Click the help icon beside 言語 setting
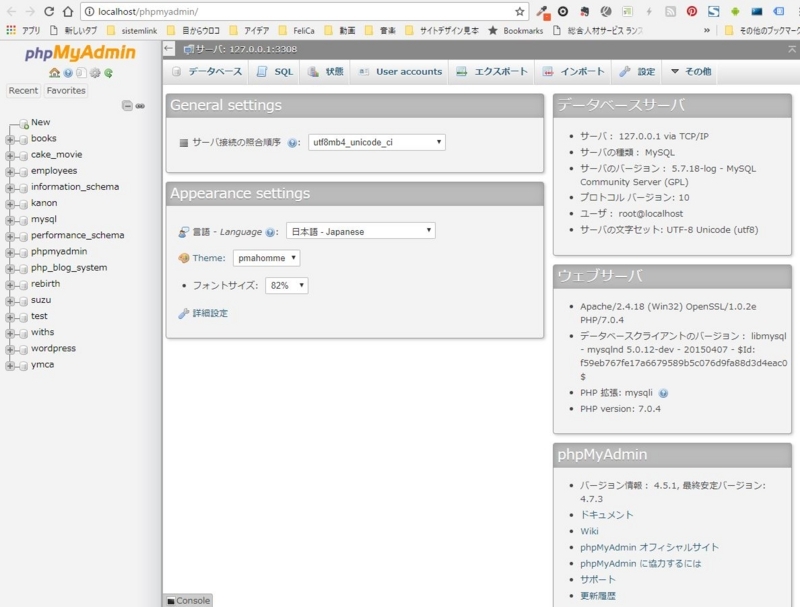 (268, 231)
